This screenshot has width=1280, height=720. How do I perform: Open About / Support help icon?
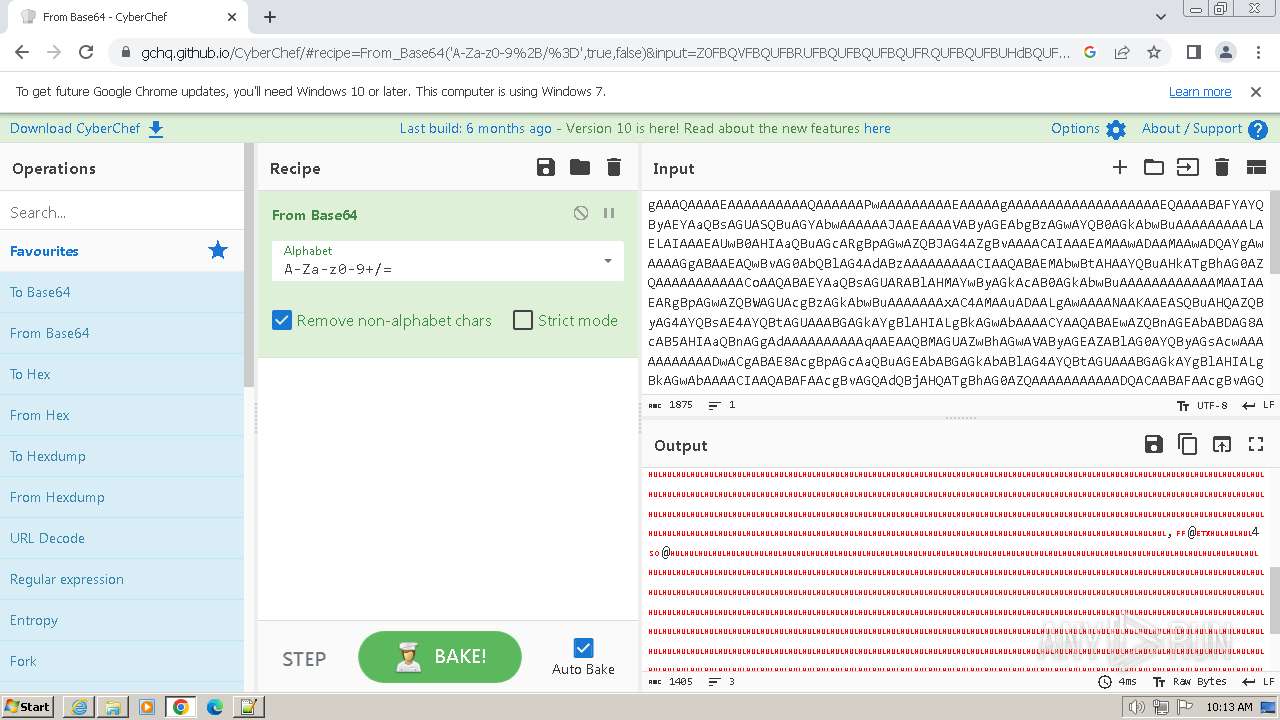pos(1258,129)
